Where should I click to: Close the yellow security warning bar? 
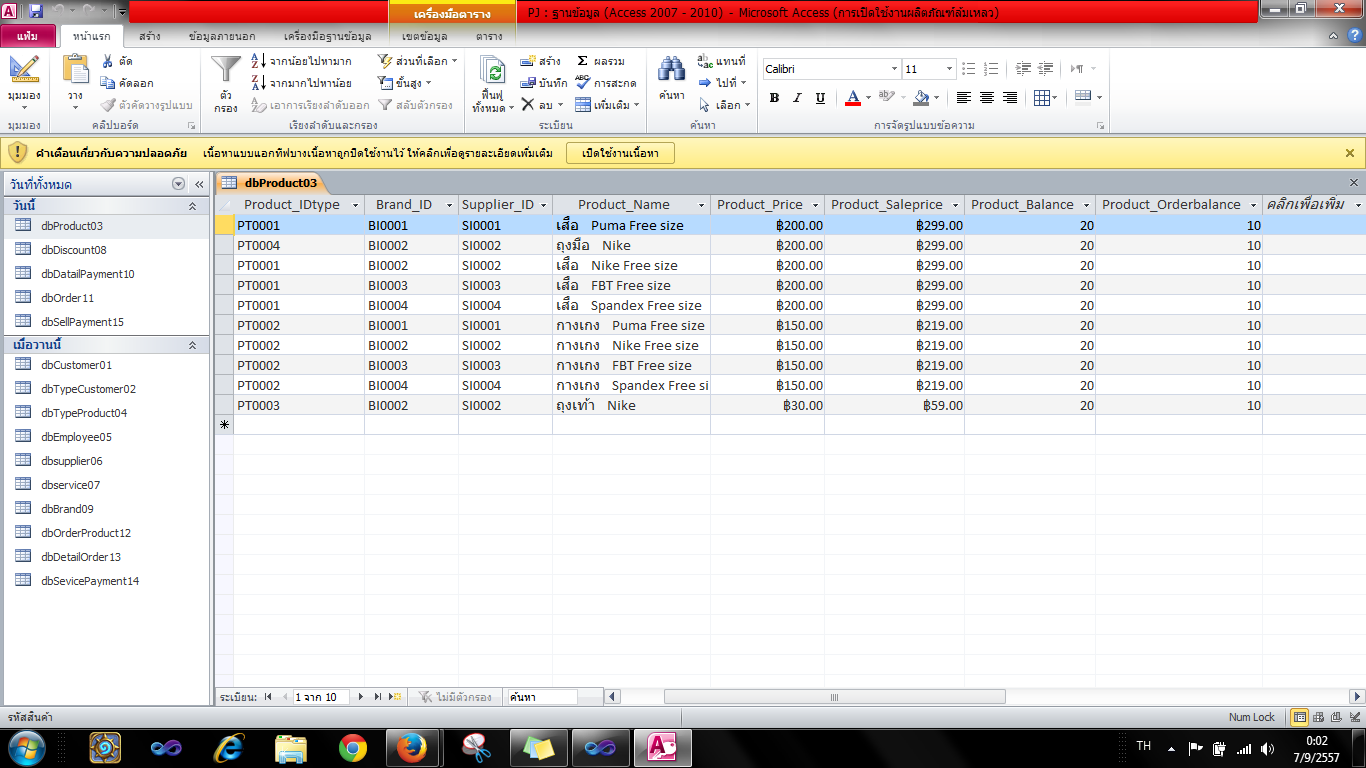click(1350, 153)
